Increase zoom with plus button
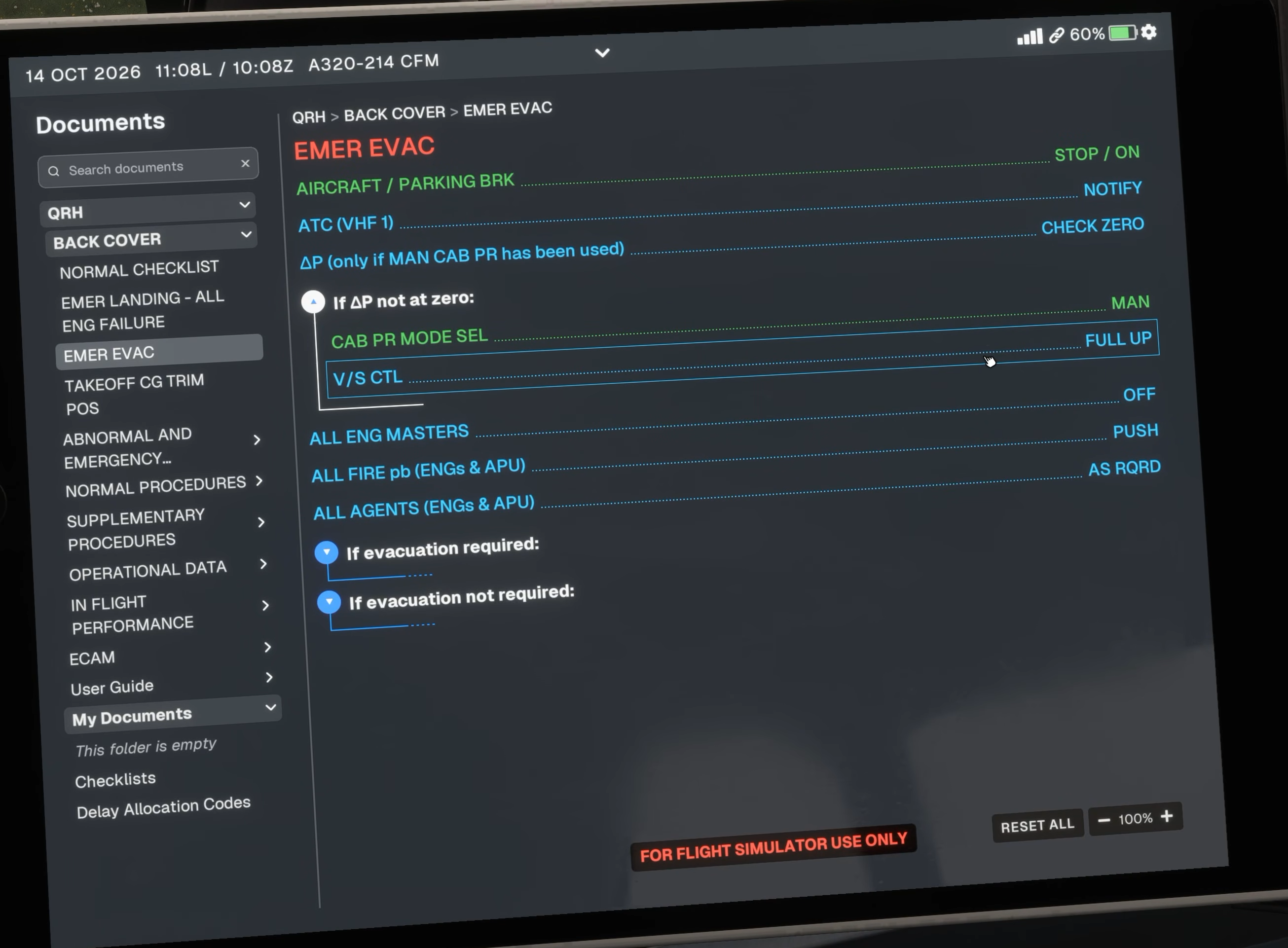 pos(1167,816)
